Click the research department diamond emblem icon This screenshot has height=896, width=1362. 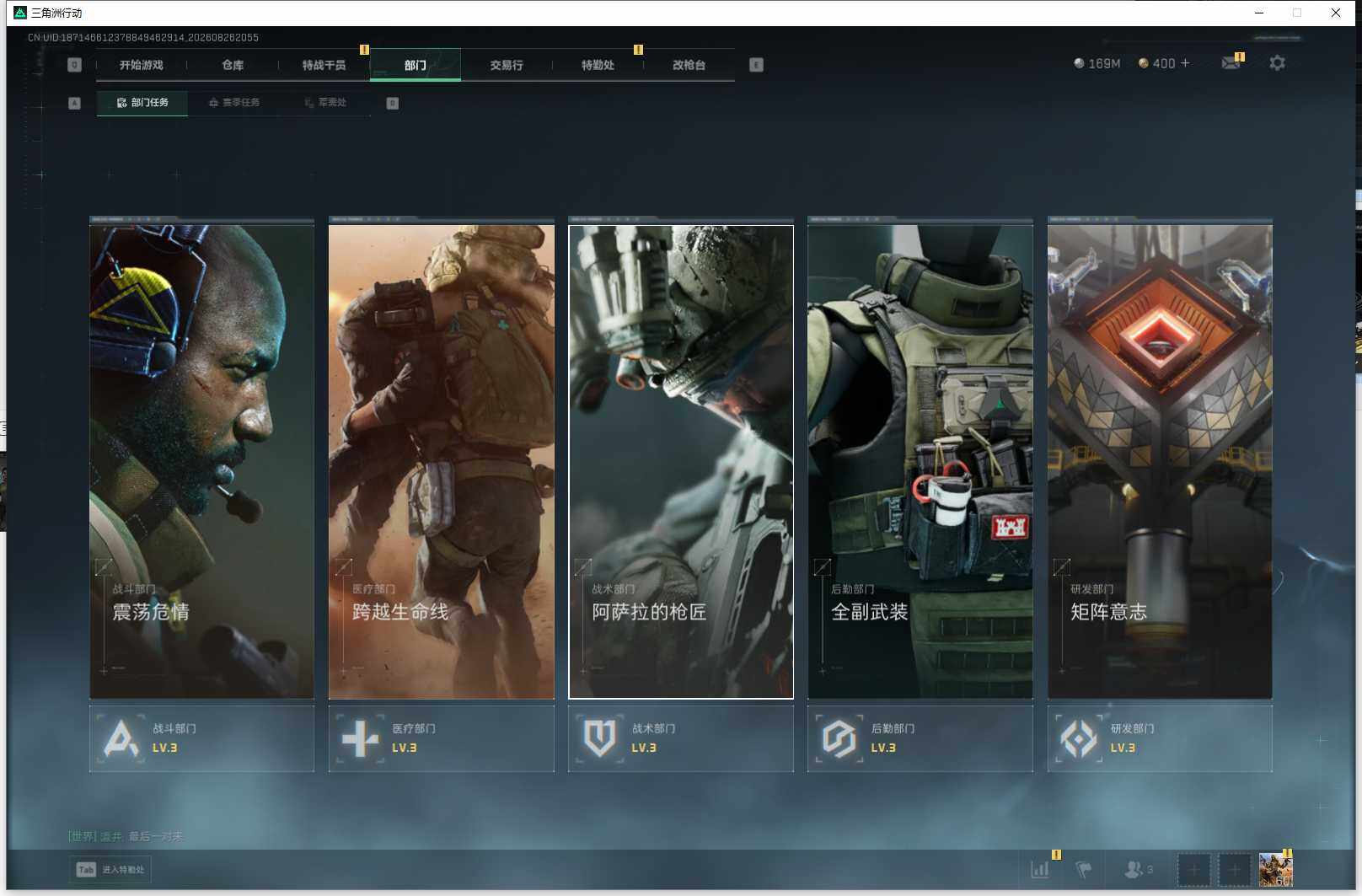point(1079,738)
